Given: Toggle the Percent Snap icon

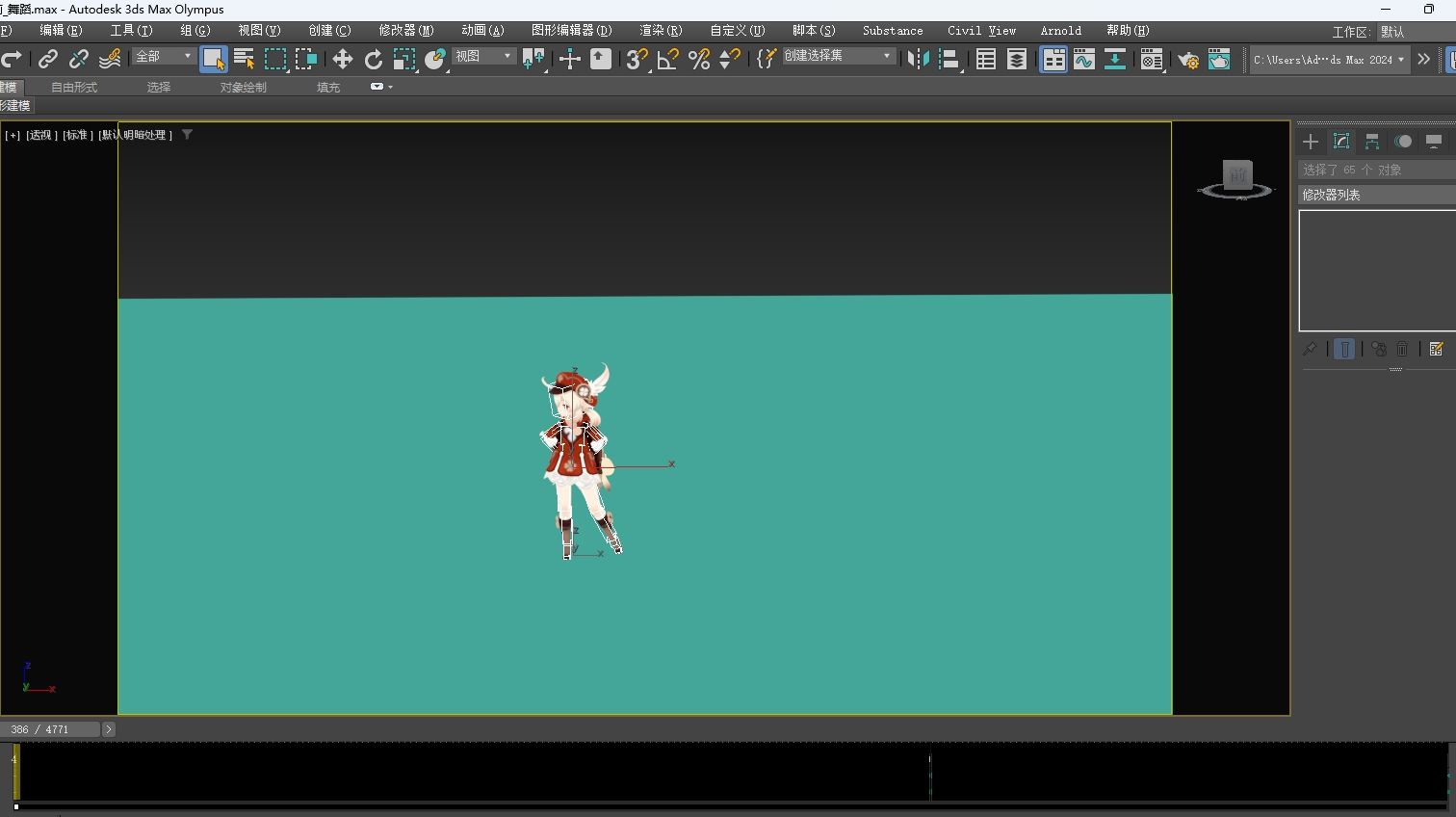Looking at the screenshot, I should [699, 60].
